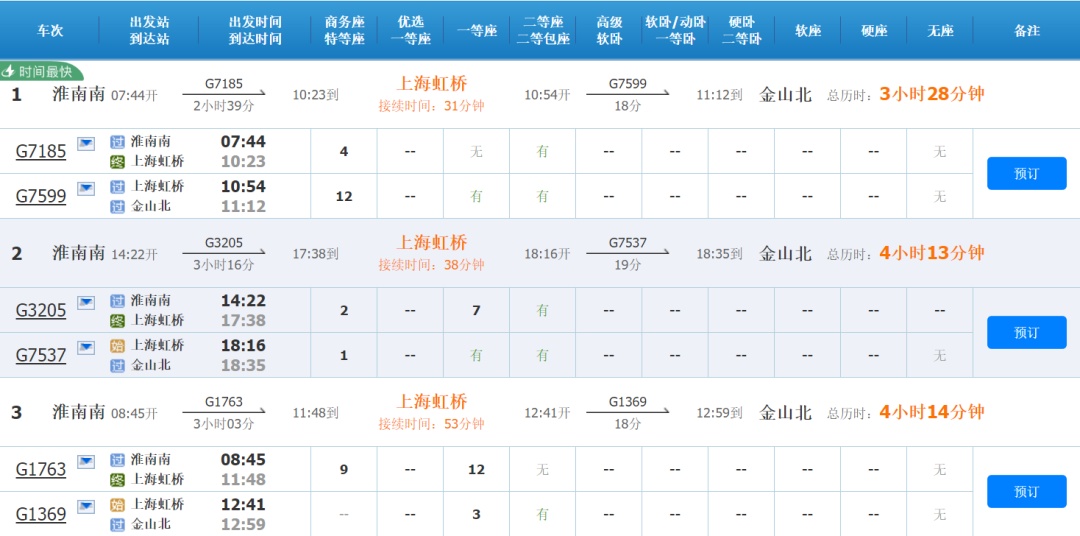Expand the stop list icon beside G7185
The image size is (1080, 536).
[86, 144]
